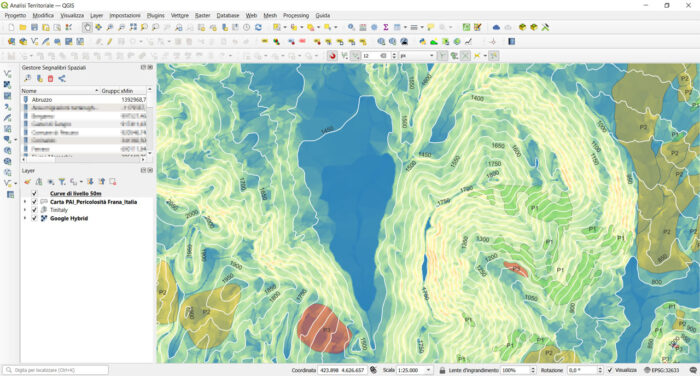Click the blue book icon in second toolbar

click(x=511, y=42)
